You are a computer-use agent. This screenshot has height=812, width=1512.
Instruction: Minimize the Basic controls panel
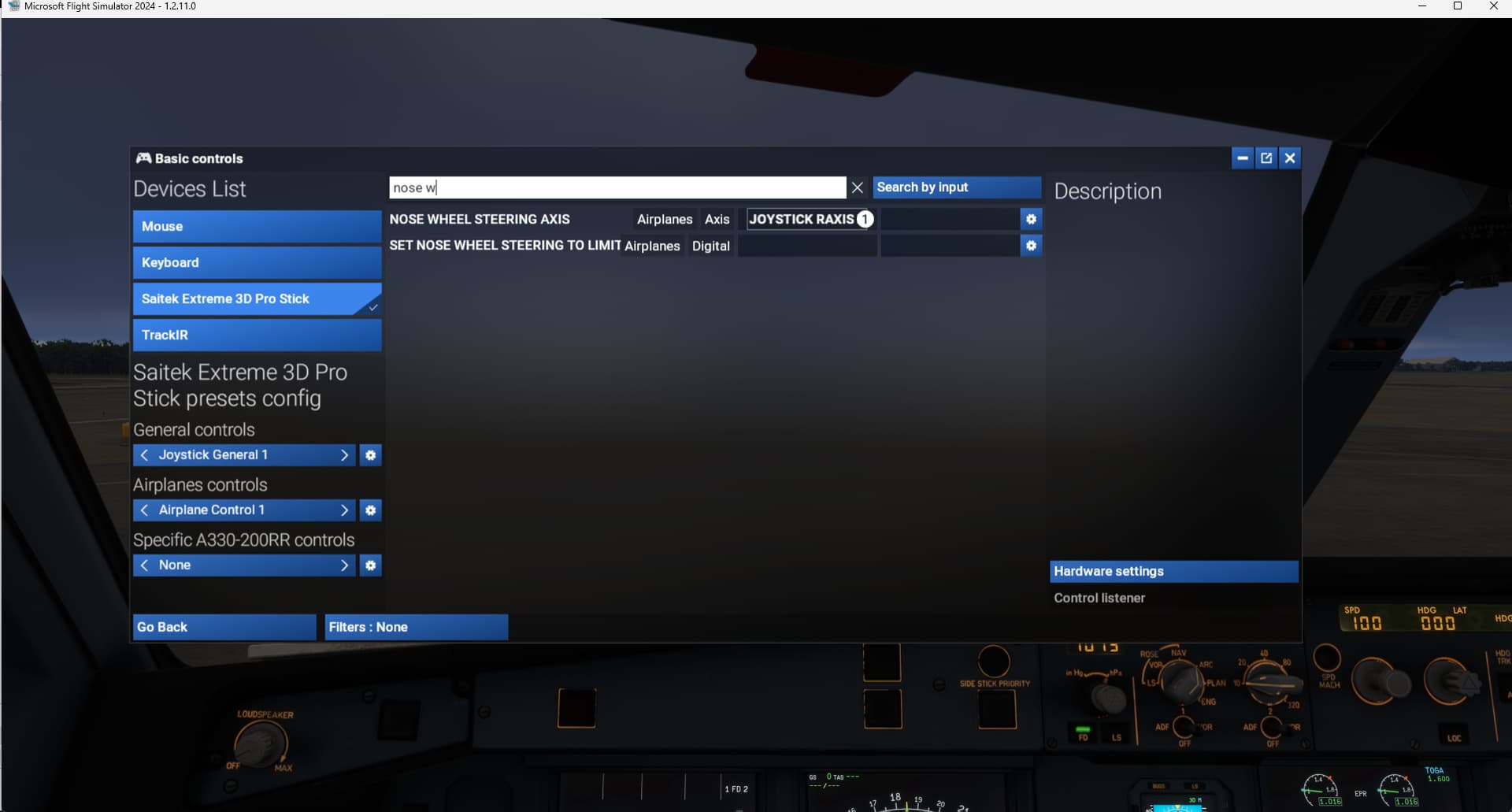(1243, 158)
